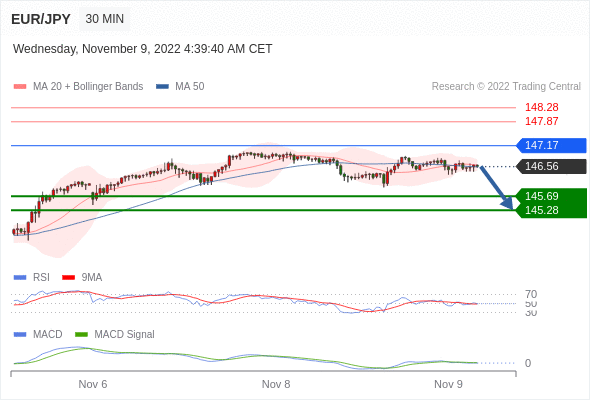Viewport: 590px width, 400px height.
Task: Click the red 9MA legend swatch
Action: click(68, 278)
